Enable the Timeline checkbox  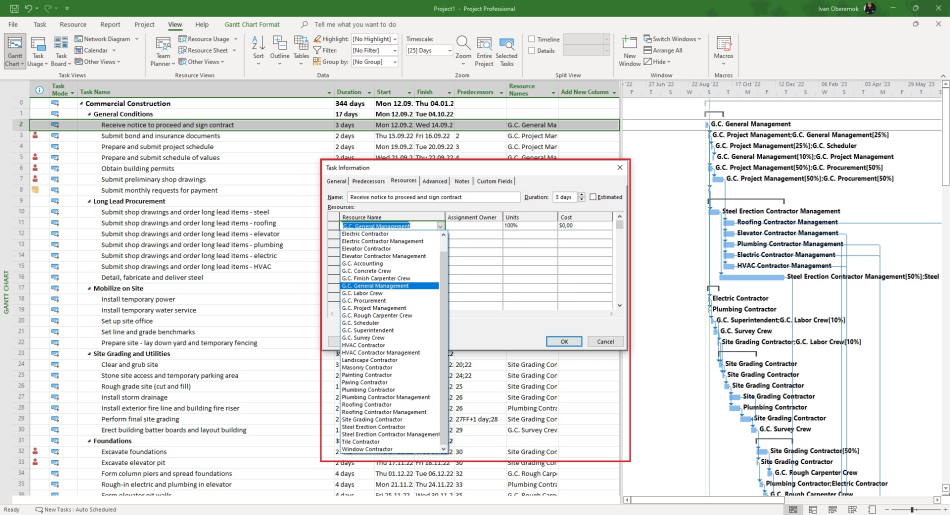(531, 39)
